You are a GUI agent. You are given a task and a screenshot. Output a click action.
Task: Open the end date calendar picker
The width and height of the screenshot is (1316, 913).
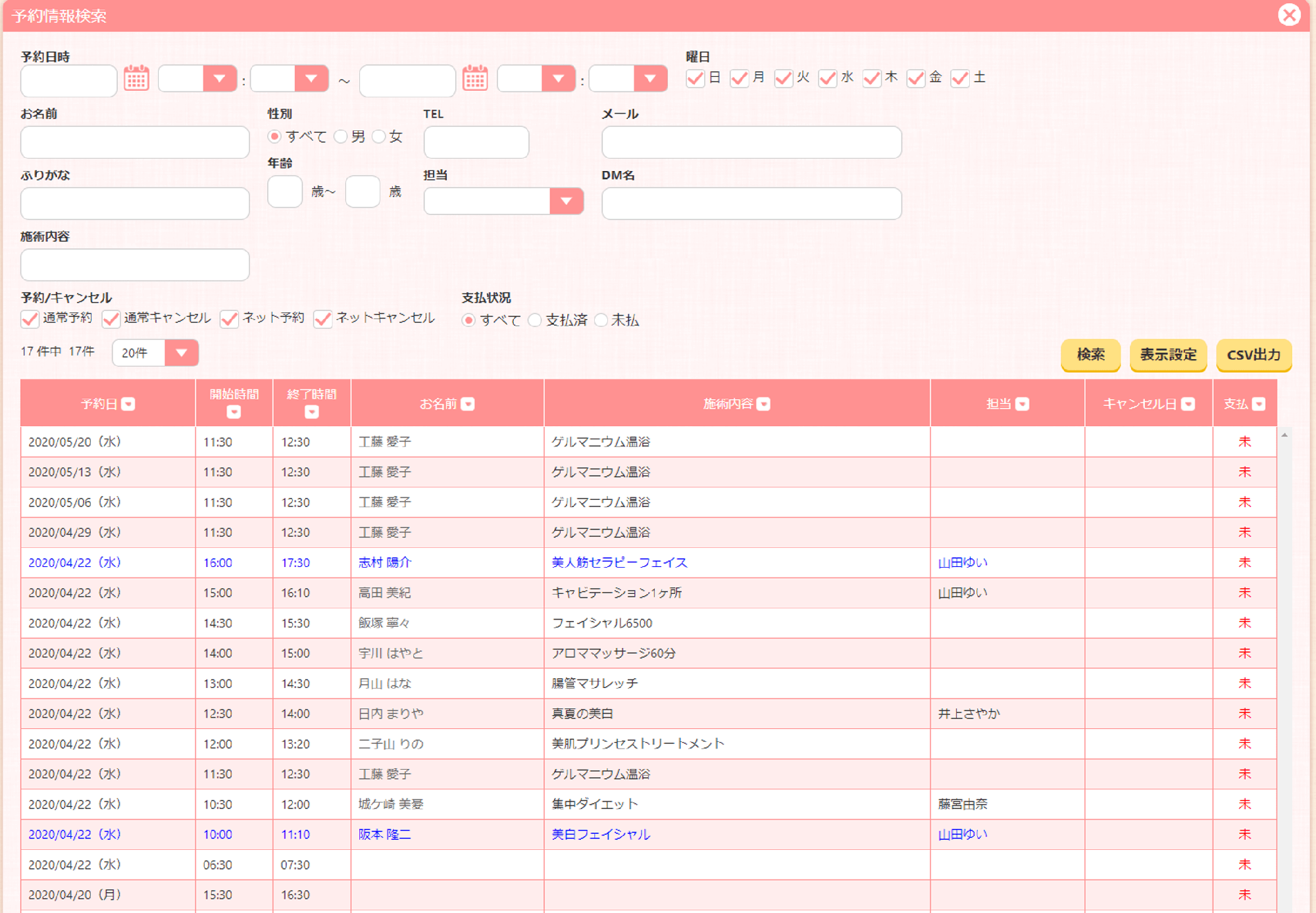coord(474,78)
